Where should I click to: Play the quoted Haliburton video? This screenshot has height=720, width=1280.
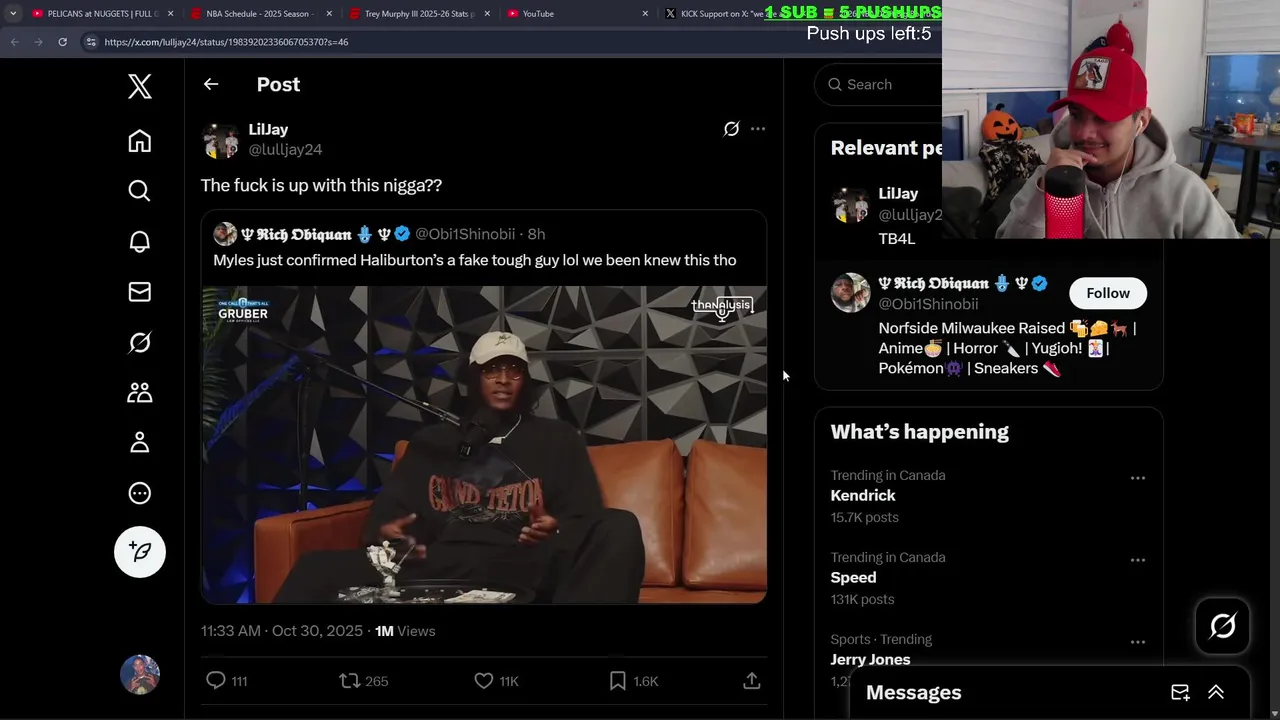click(x=484, y=445)
